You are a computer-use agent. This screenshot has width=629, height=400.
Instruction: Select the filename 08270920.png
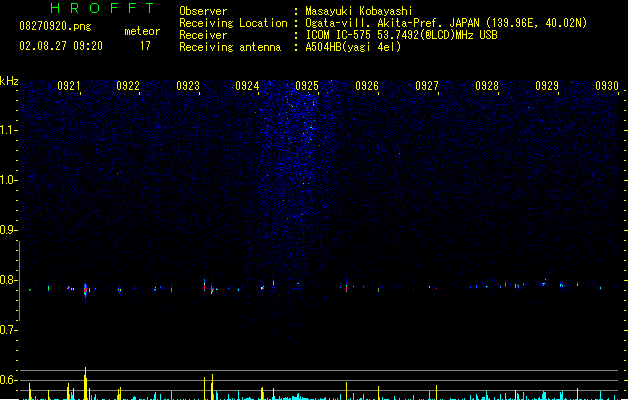coord(55,26)
